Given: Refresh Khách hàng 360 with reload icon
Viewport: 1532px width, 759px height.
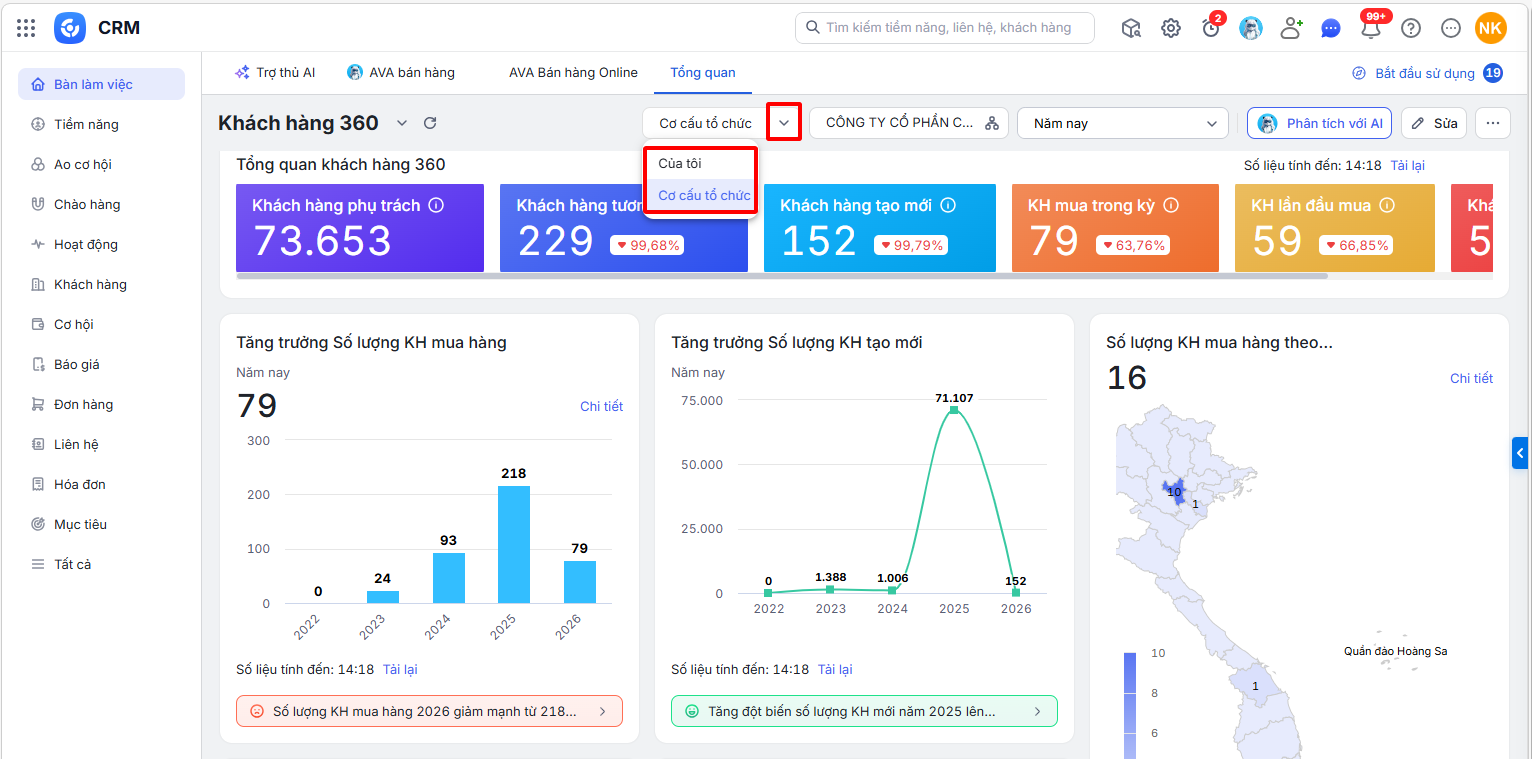Looking at the screenshot, I should pos(430,123).
